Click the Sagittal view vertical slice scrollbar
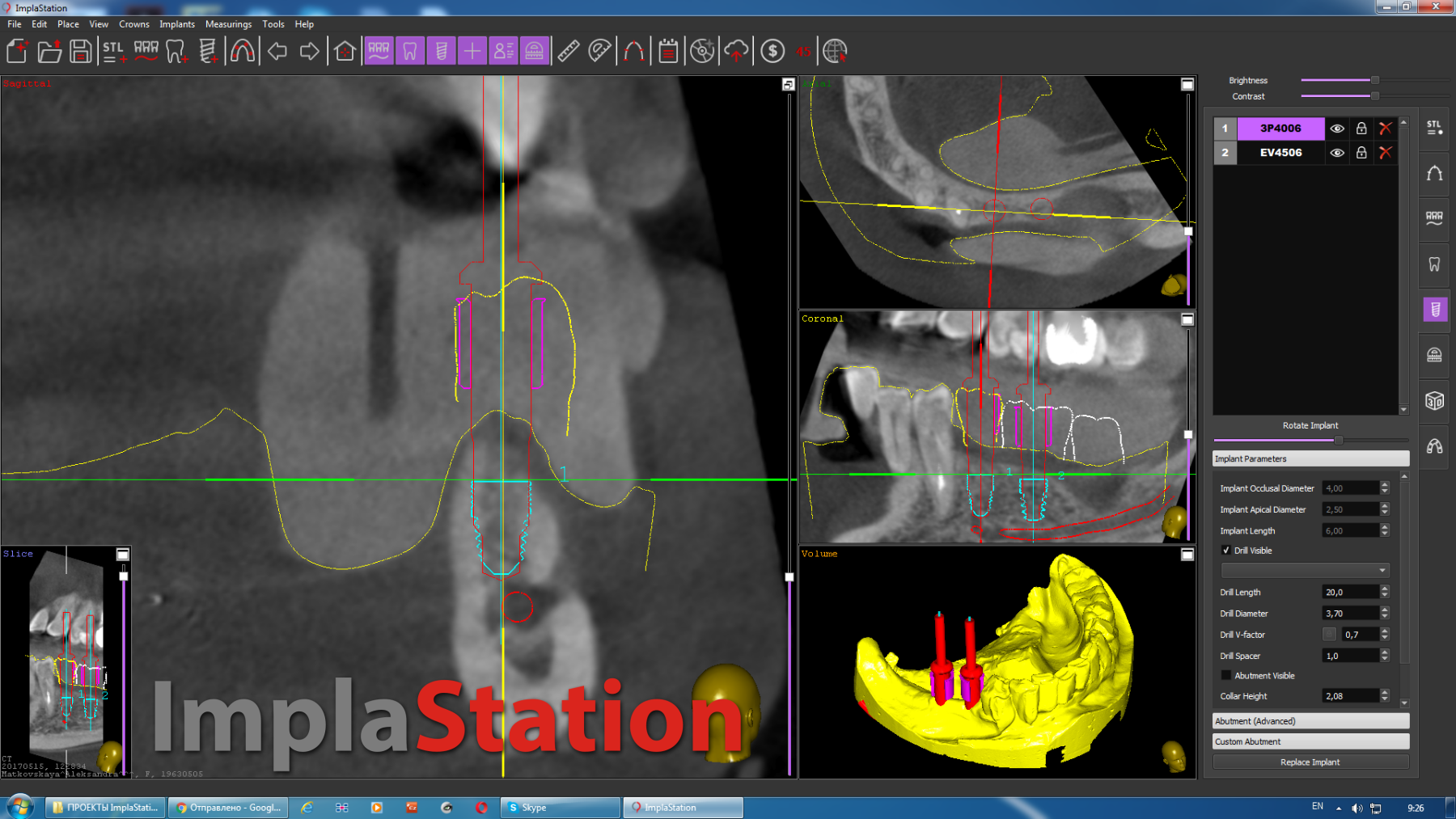The image size is (1456, 819). pos(789,433)
